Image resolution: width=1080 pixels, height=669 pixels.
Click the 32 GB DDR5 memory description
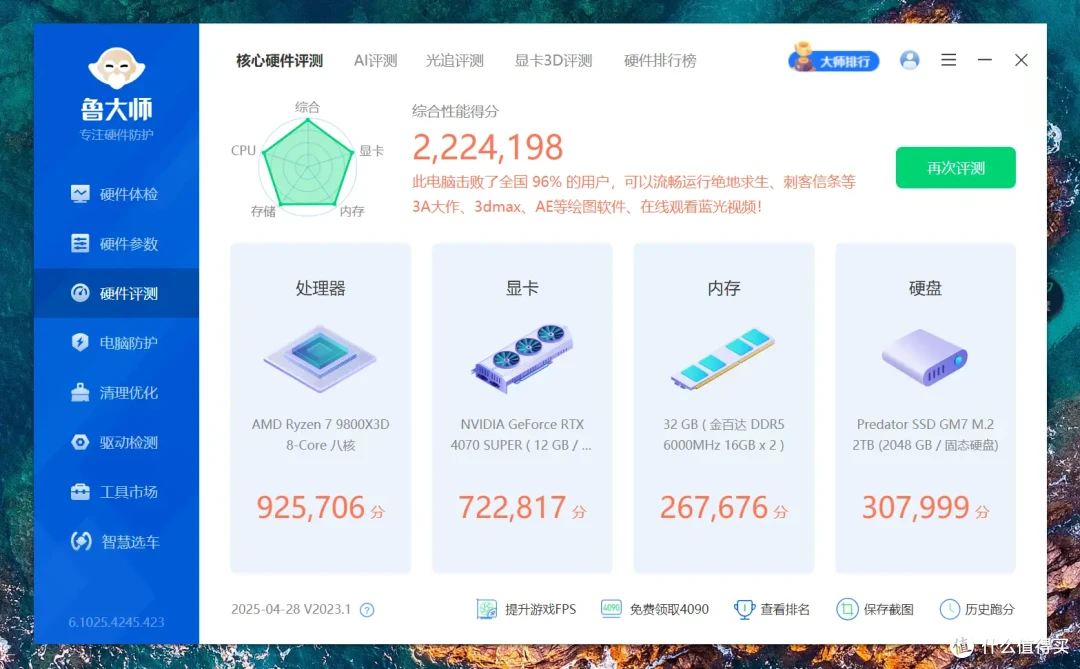click(723, 435)
